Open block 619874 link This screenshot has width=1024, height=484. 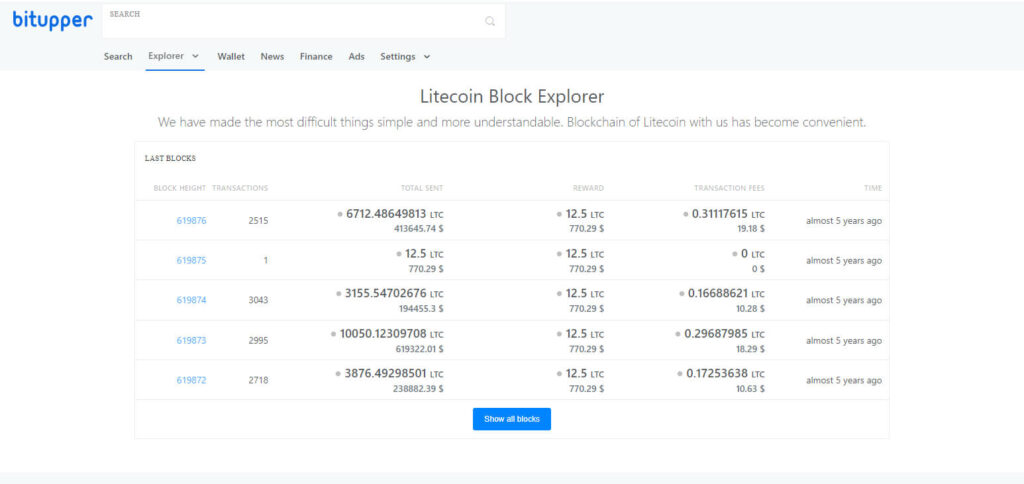191,300
